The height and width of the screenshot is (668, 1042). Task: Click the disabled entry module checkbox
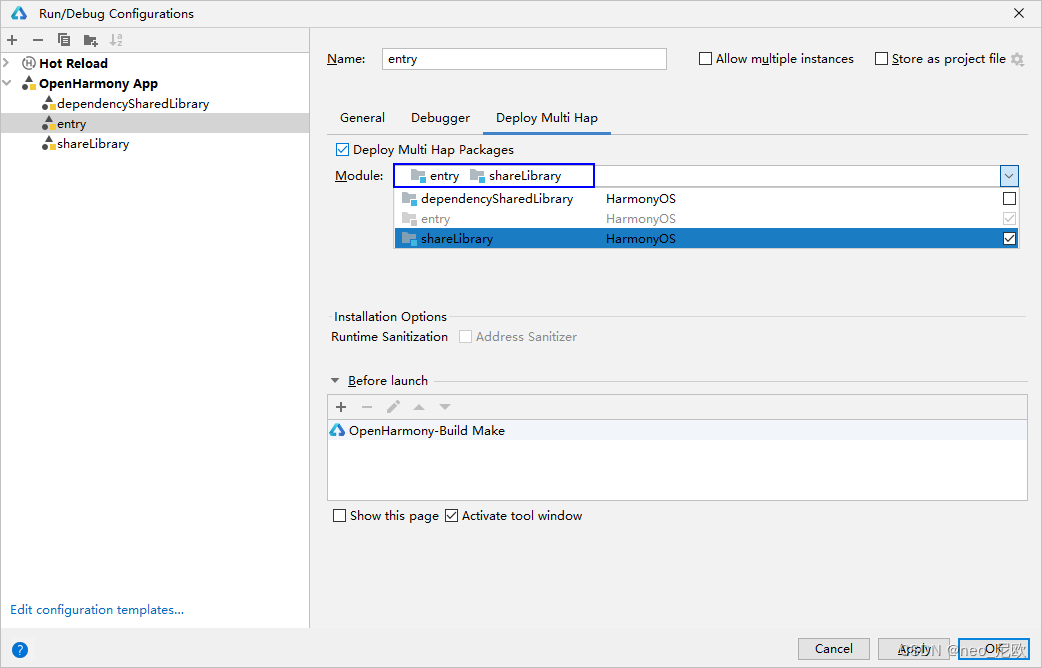pos(1009,218)
